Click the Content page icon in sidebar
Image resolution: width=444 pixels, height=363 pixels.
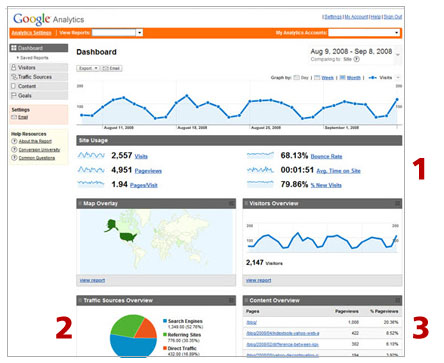coord(14,86)
